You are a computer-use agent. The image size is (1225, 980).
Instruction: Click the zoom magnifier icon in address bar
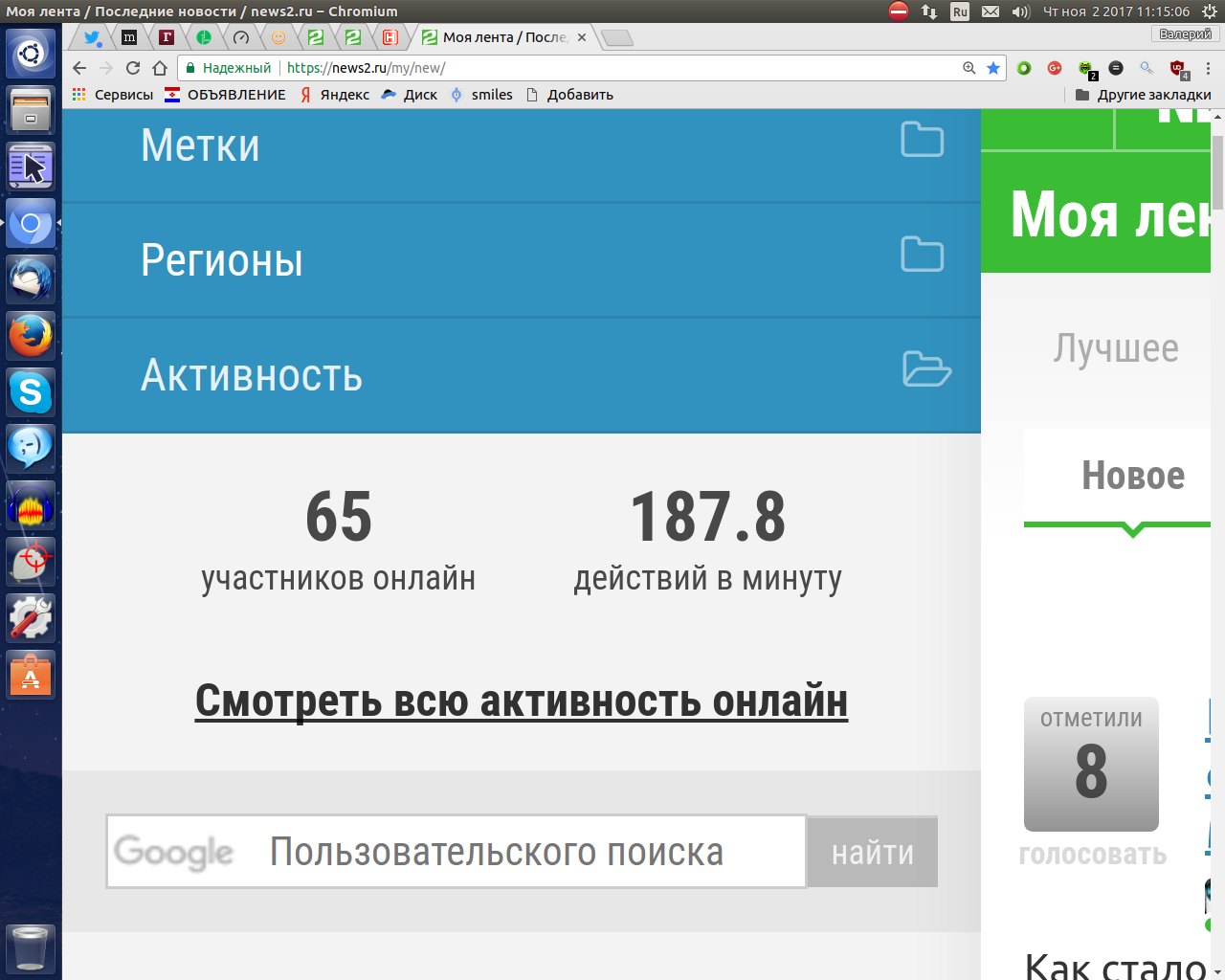[x=969, y=68]
